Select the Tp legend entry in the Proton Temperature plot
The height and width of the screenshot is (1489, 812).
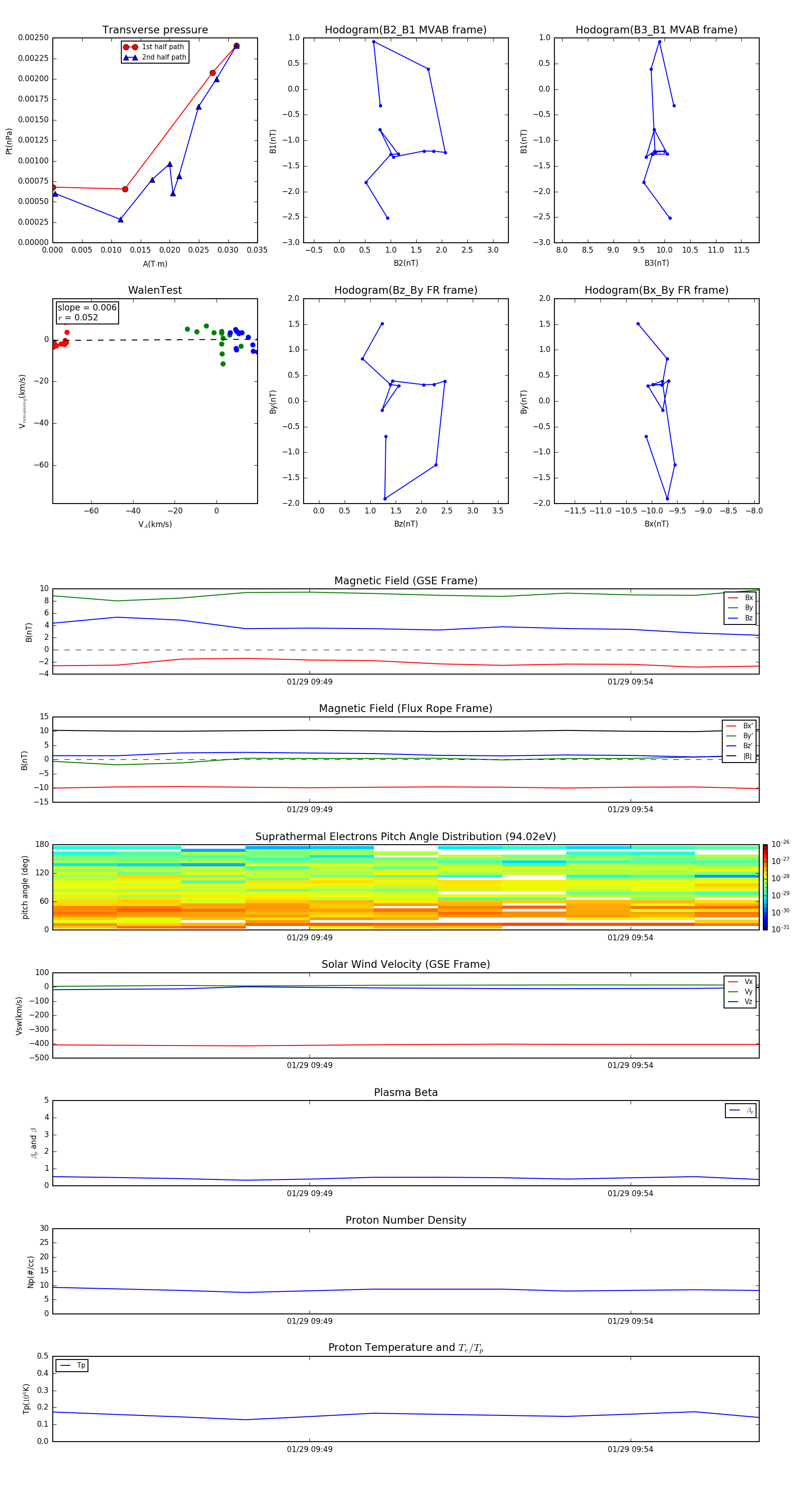point(72,1365)
